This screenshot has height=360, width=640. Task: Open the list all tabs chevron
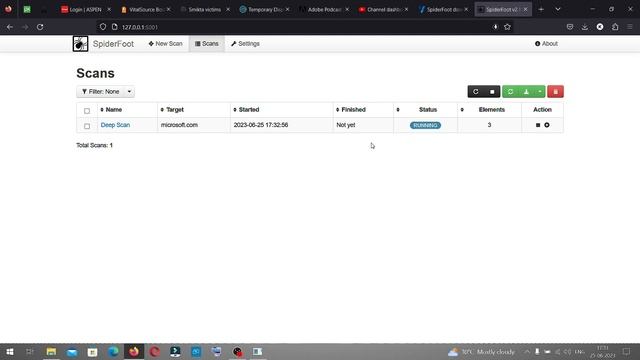tap(558, 9)
